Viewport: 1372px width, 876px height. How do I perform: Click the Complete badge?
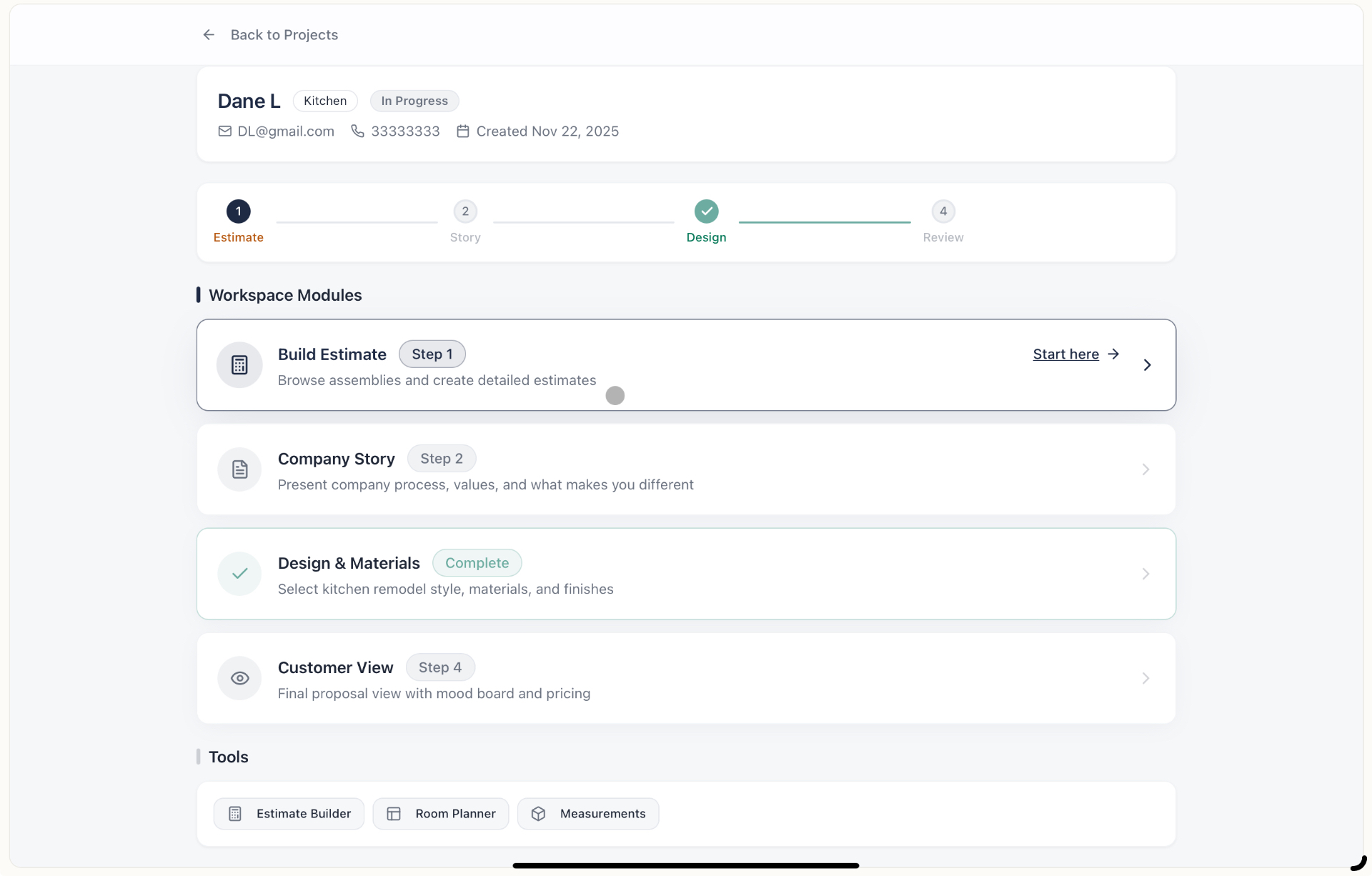[x=477, y=563]
